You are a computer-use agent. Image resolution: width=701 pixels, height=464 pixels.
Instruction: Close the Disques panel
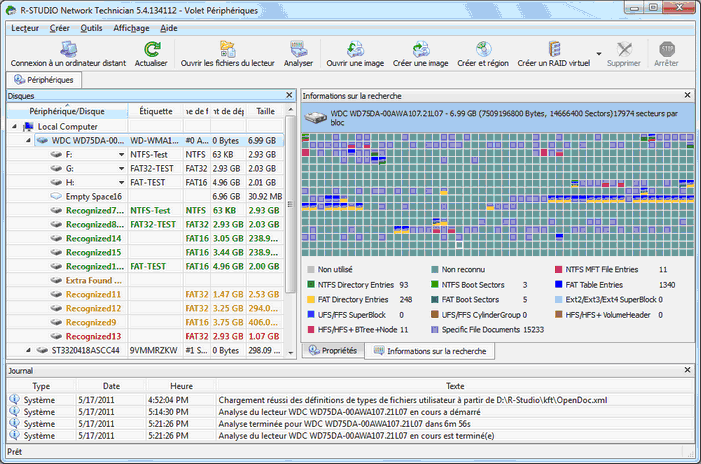pyautogui.click(x=289, y=95)
